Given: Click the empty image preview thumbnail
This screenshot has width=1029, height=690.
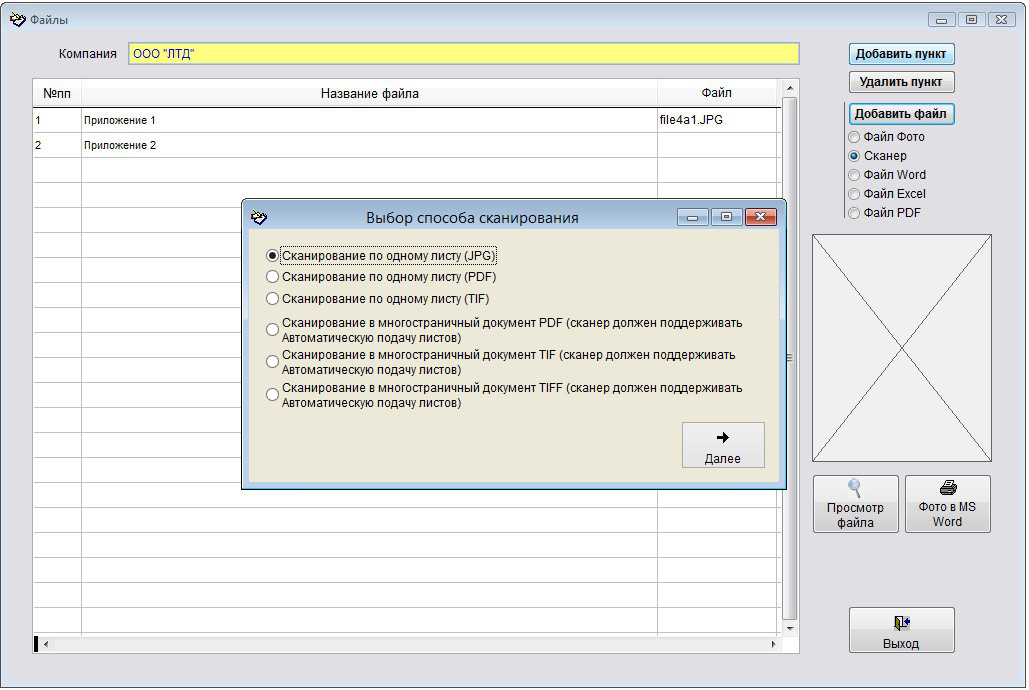Looking at the screenshot, I should pos(901,348).
